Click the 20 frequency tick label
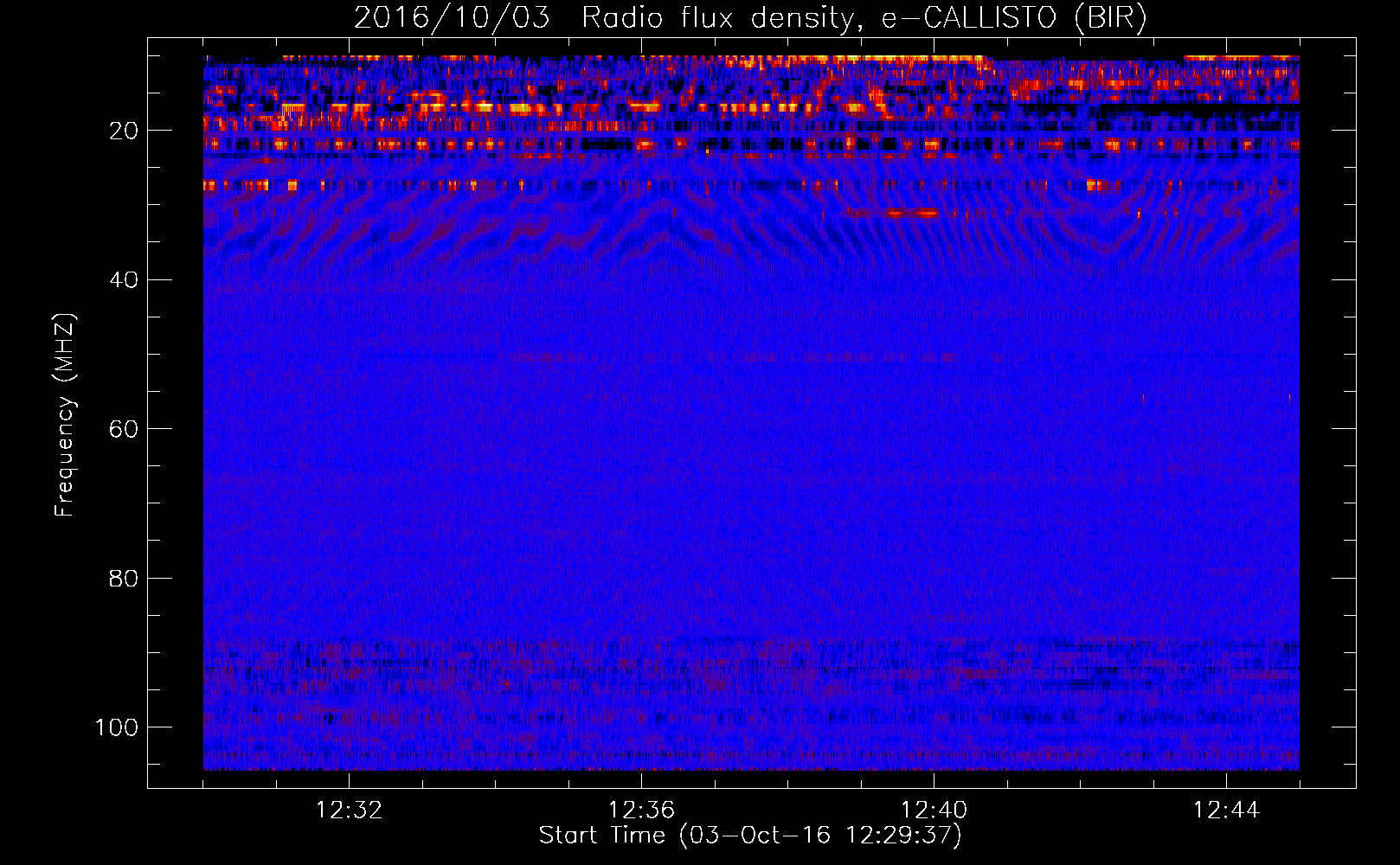This screenshot has height=865, width=1400. (x=124, y=131)
